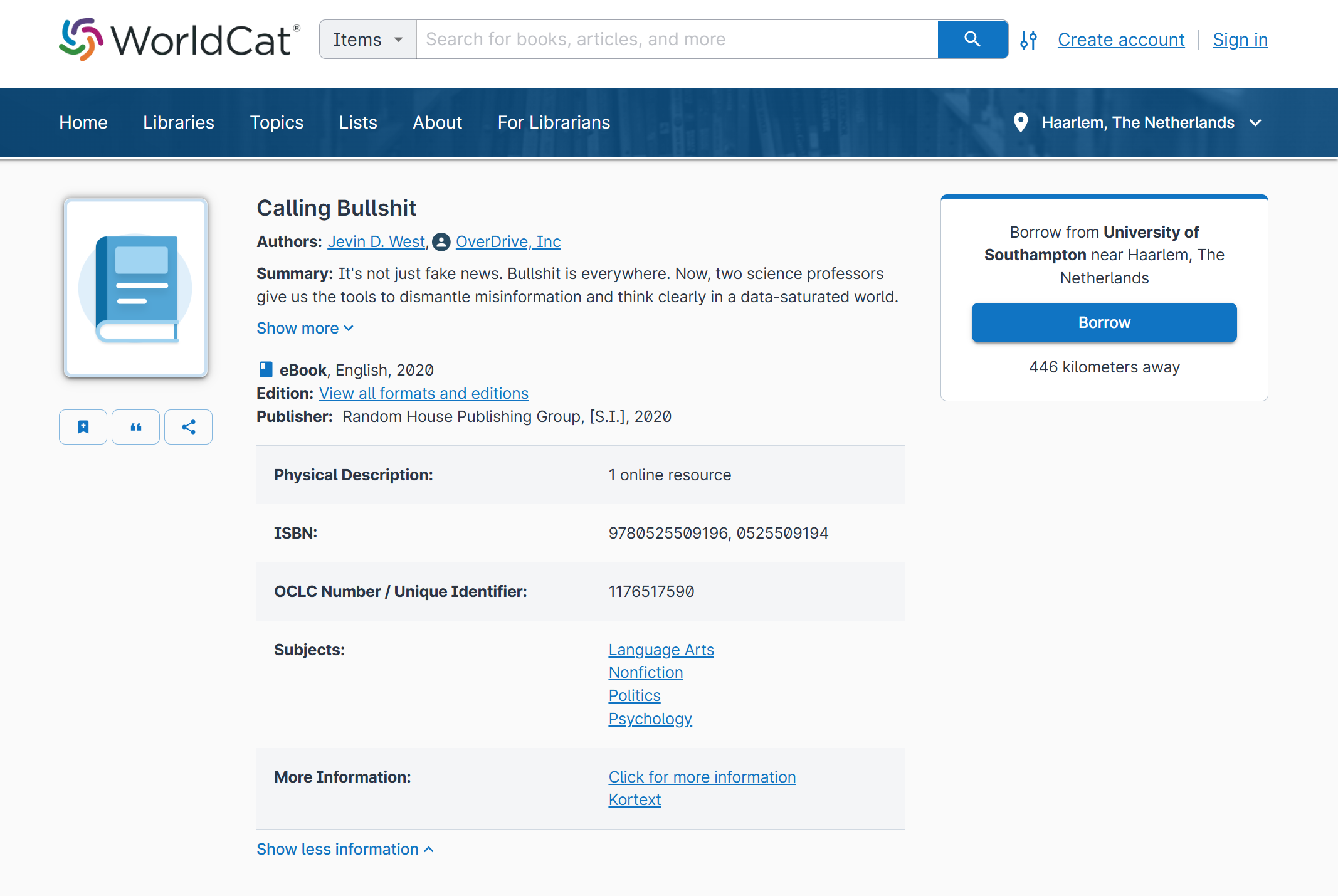The image size is (1338, 896).
Task: Click the WorldCat logo
Action: tap(179, 40)
